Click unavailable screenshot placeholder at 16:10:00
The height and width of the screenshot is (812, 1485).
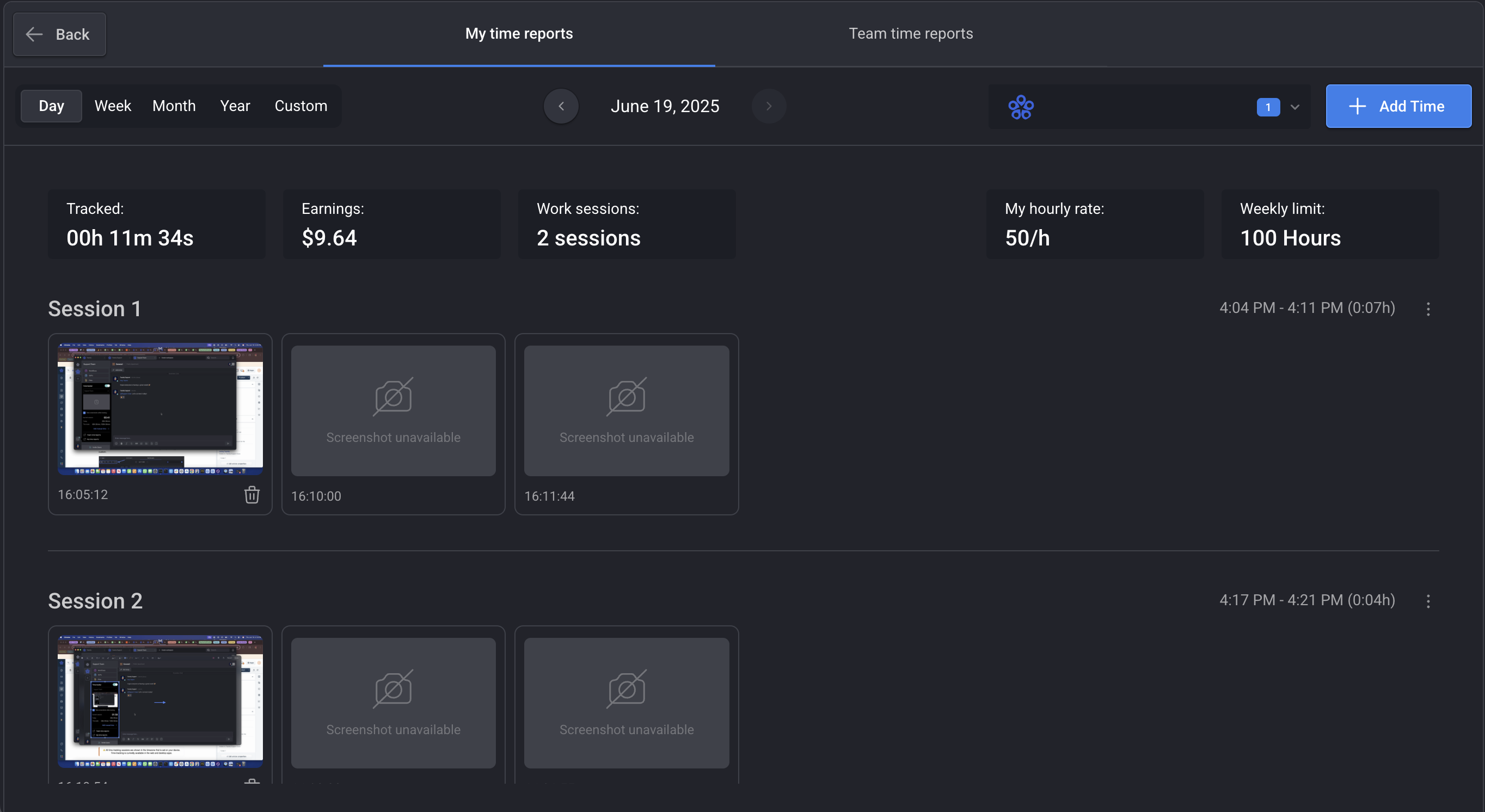coord(393,410)
